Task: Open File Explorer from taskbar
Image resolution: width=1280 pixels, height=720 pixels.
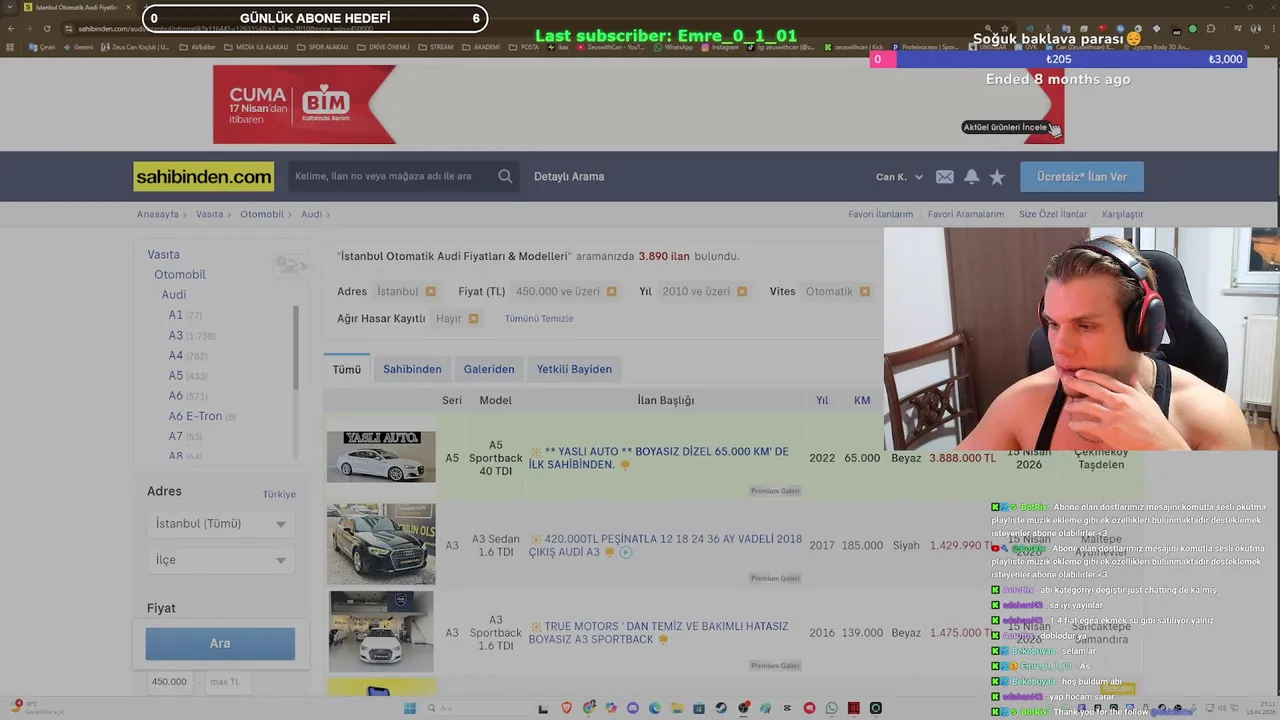Action: [x=676, y=708]
